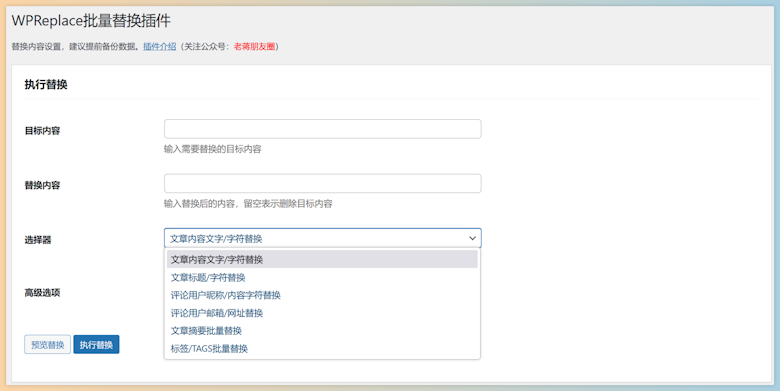
Task: Click hint text 输入替换后的内容，留空表示删除目标内容
Action: (248, 203)
